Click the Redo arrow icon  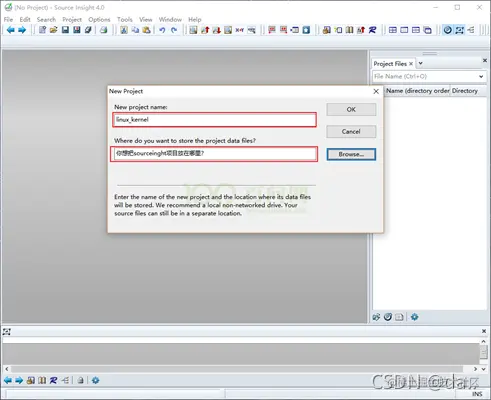tap(174, 30)
